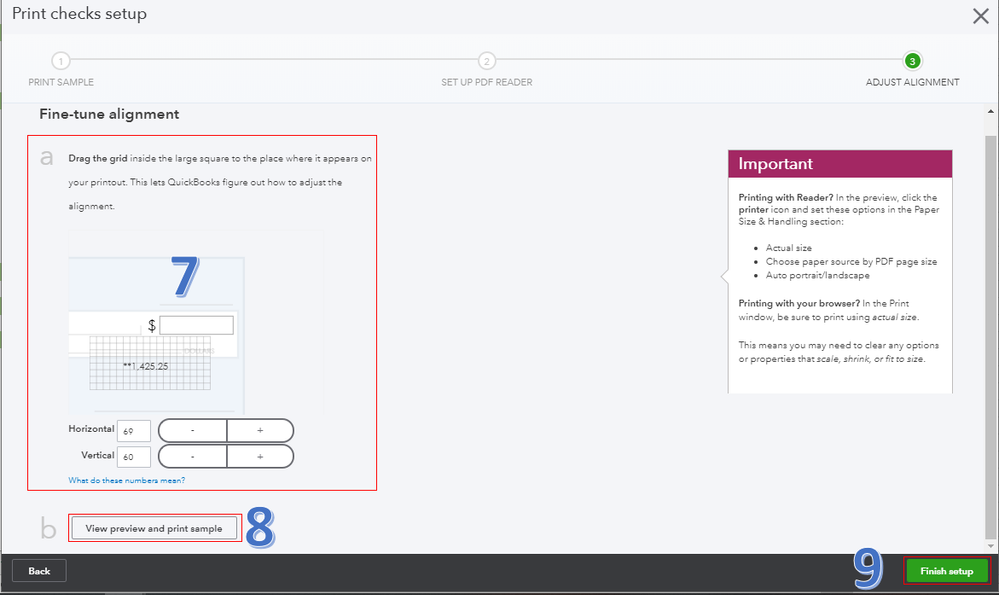Click the Horizontal offset input field
Viewport: 999px width, 595px height.
point(134,431)
